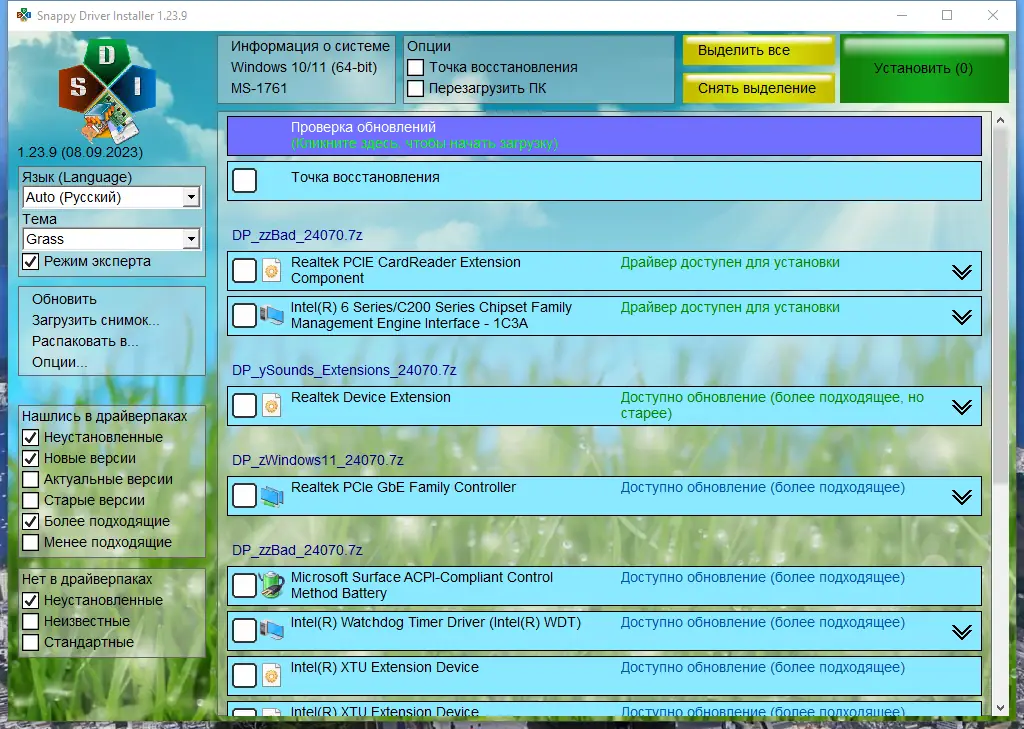Uncheck Более подходящие filter
This screenshot has height=729, width=1024.
pyautogui.click(x=31, y=521)
